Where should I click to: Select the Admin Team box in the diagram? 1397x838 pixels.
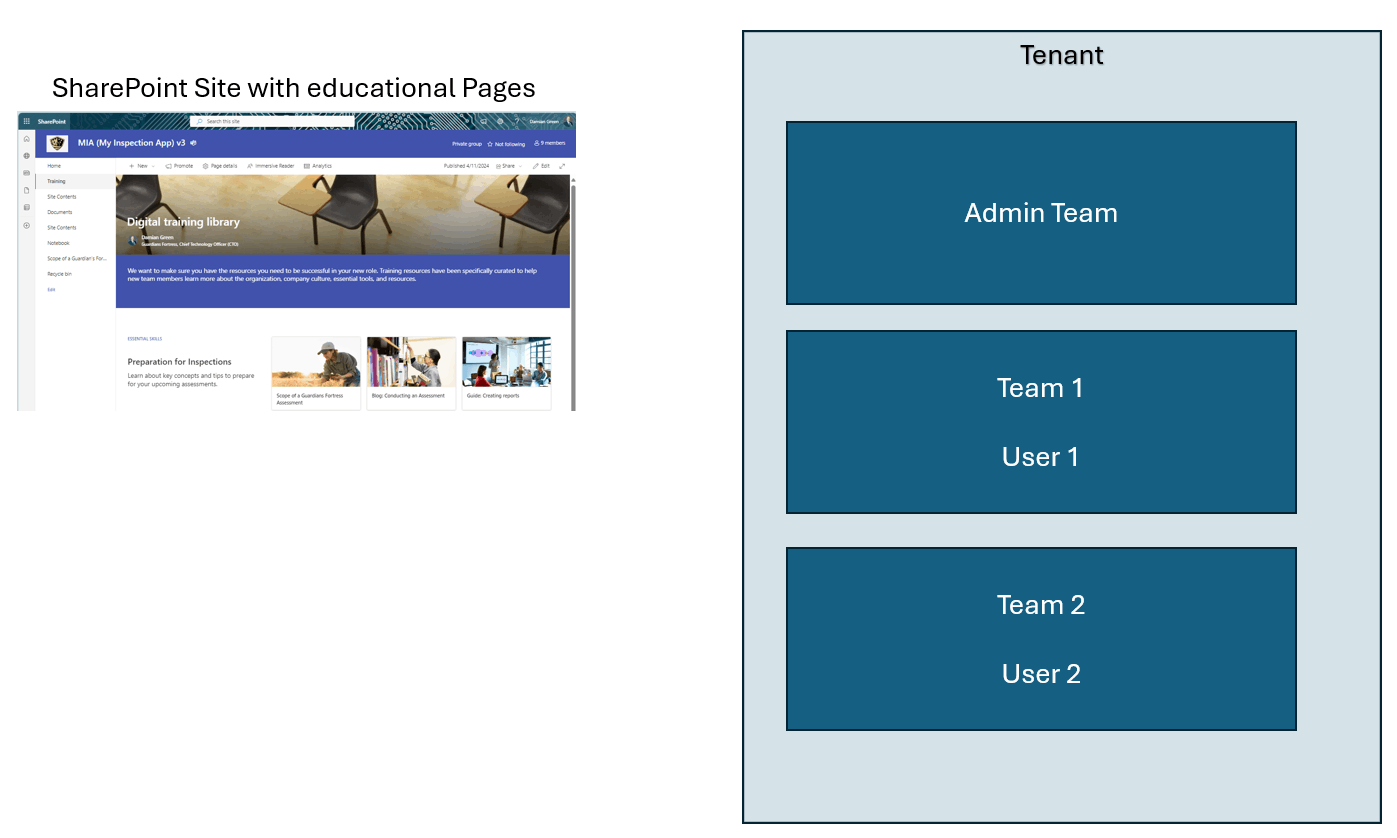pos(1041,213)
